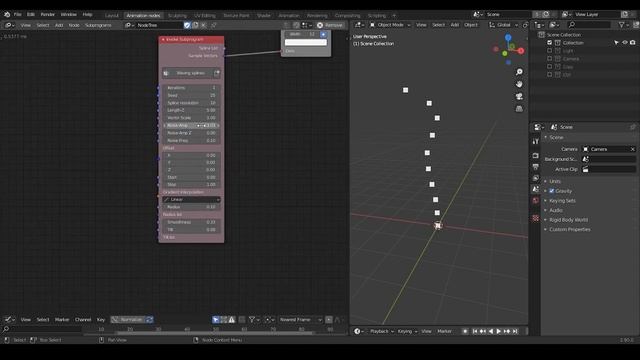Toggle Collection visibility eye icon
Image resolution: width=640 pixels, height=360 pixels.
coord(624,42)
